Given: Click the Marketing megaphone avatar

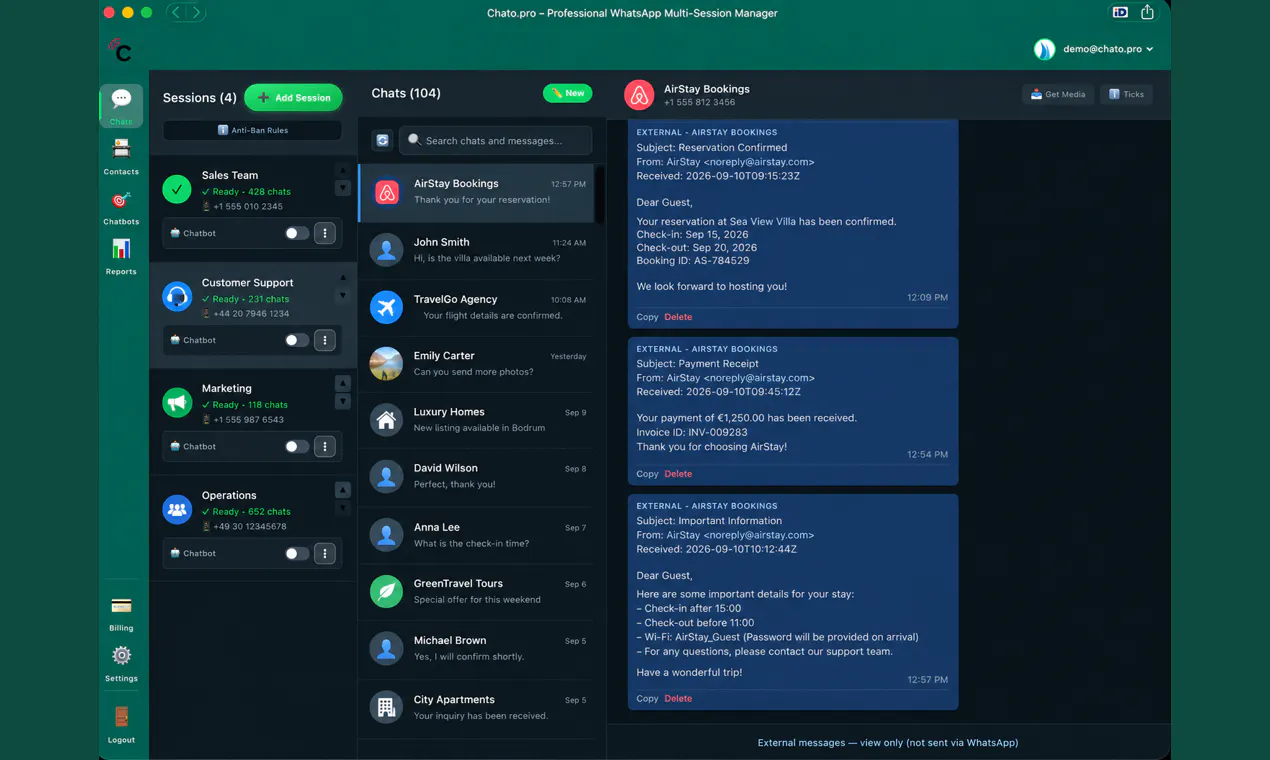Looking at the screenshot, I should coord(177,403).
